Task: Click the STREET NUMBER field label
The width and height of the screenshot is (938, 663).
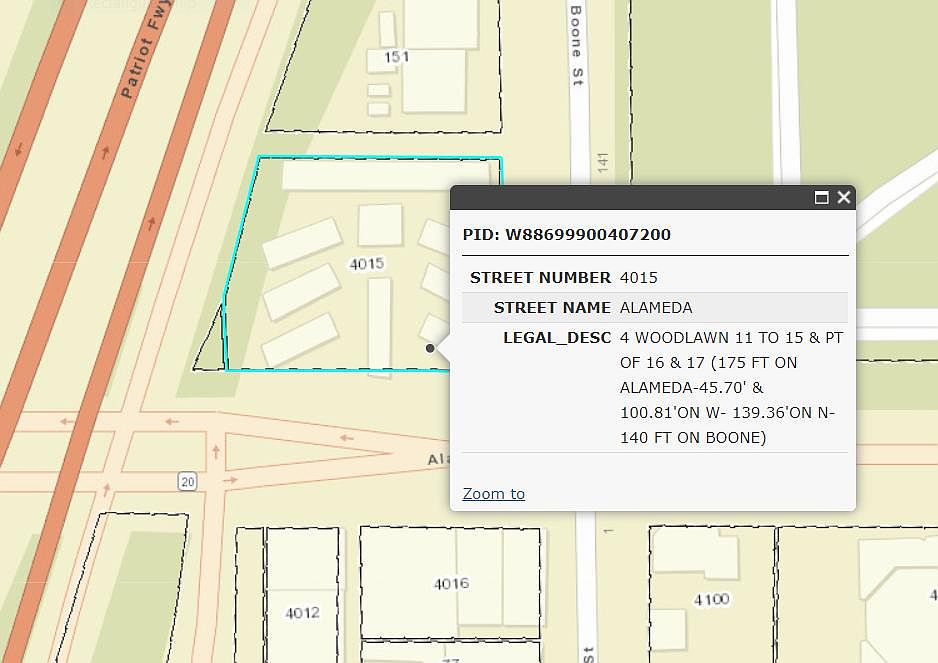Action: (540, 278)
